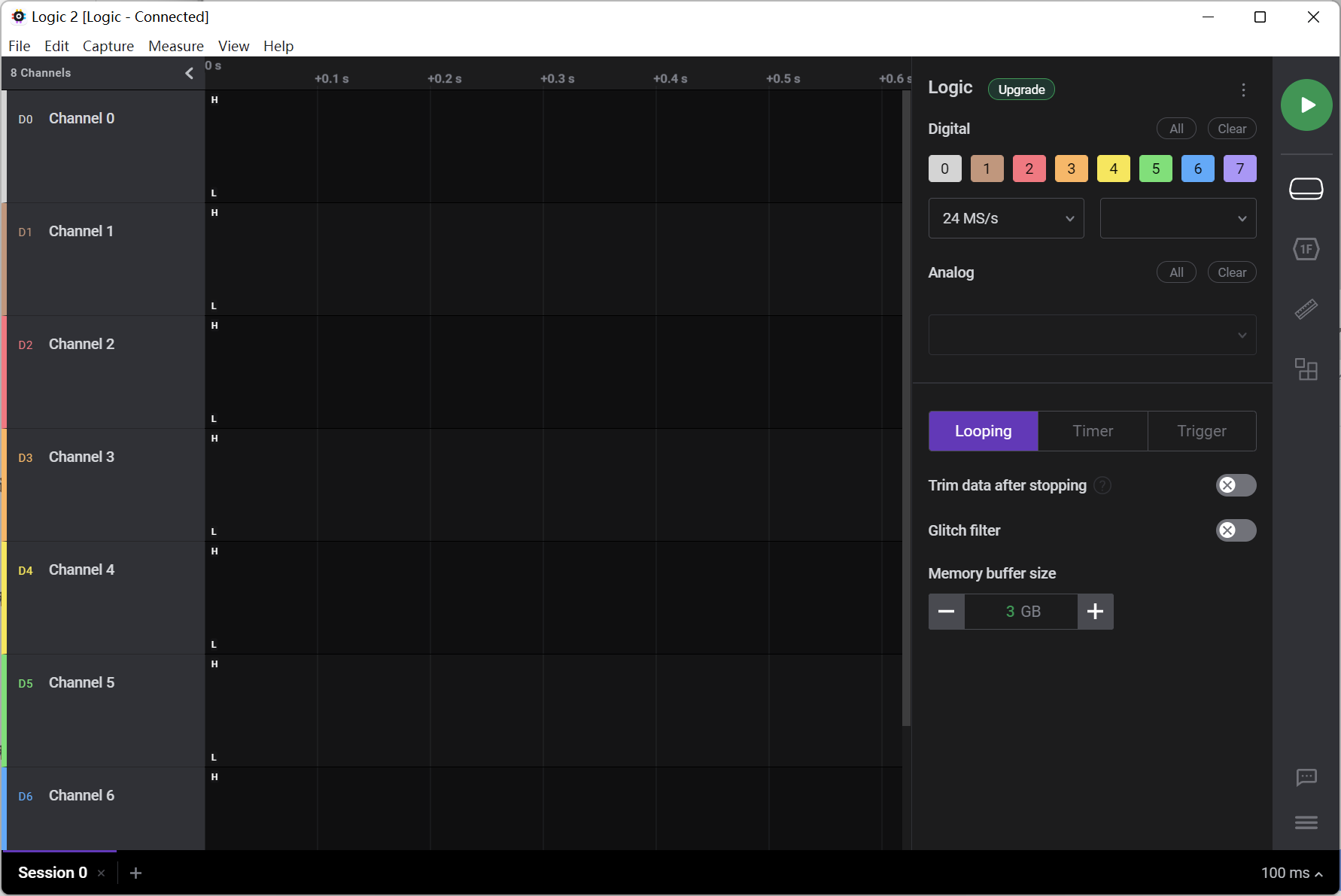Toggle digital channel 3
The height and width of the screenshot is (896, 1341).
pos(1072,169)
